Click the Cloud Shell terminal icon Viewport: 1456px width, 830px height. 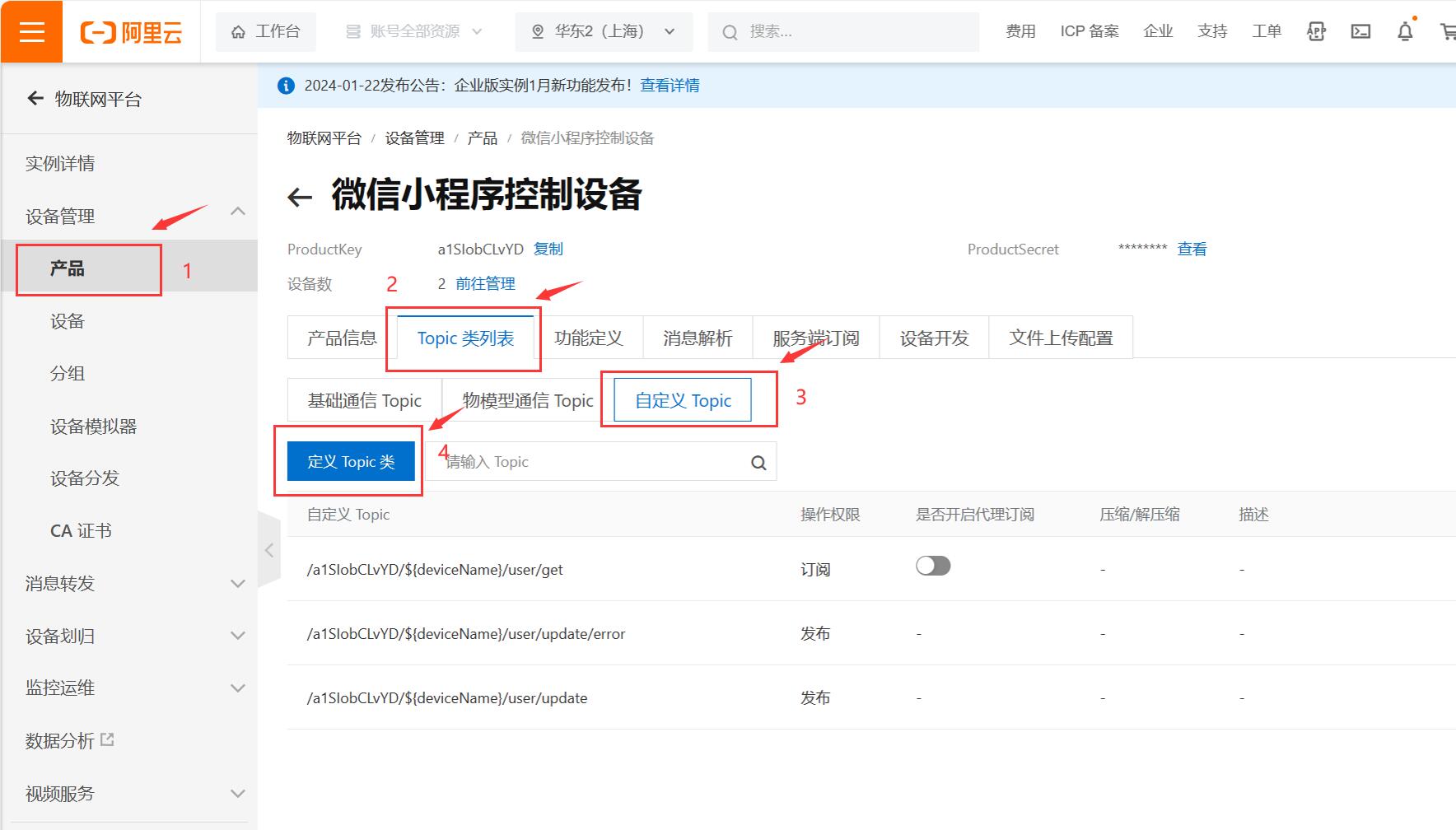[1360, 31]
